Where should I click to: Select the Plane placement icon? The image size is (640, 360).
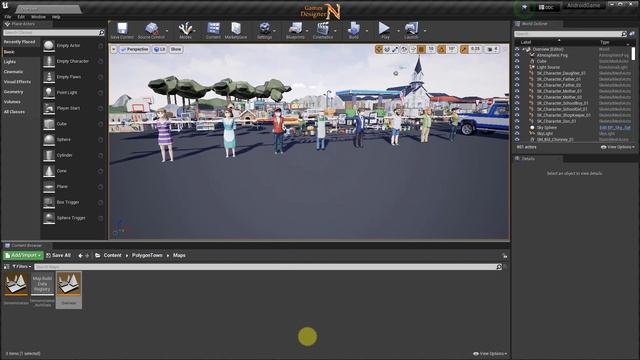point(49,187)
